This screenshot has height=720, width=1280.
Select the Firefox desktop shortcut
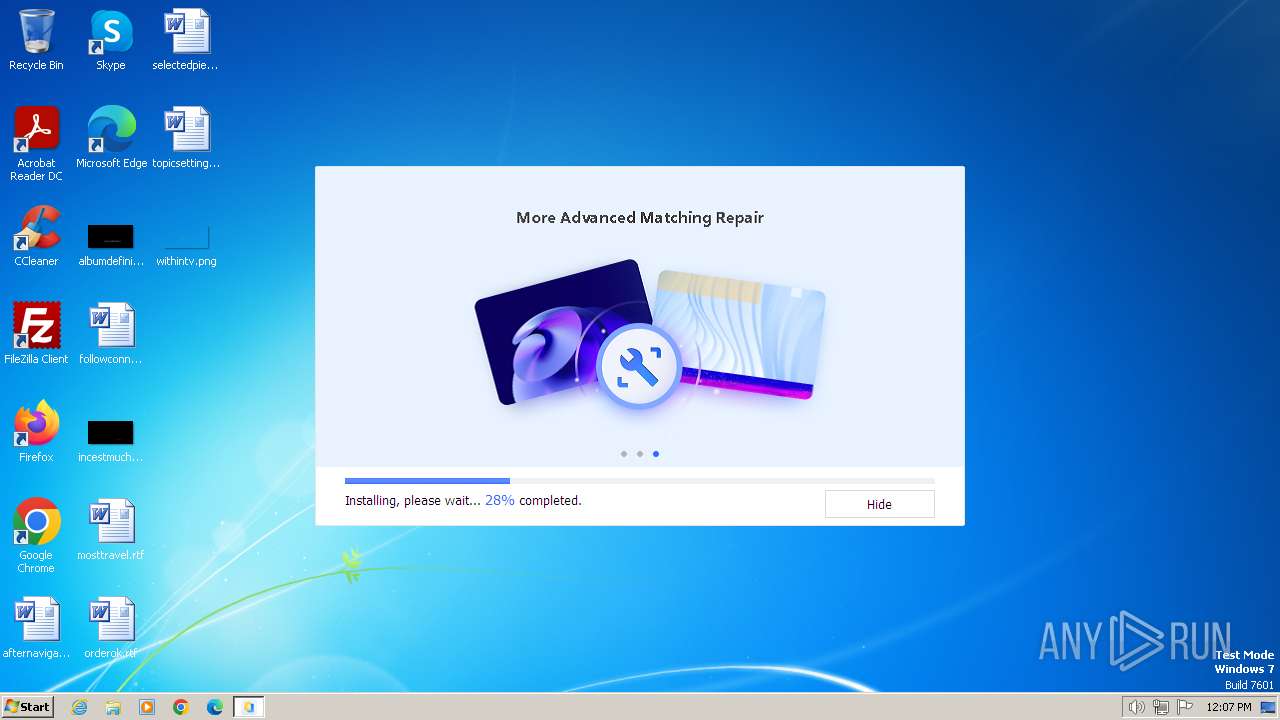[36, 432]
